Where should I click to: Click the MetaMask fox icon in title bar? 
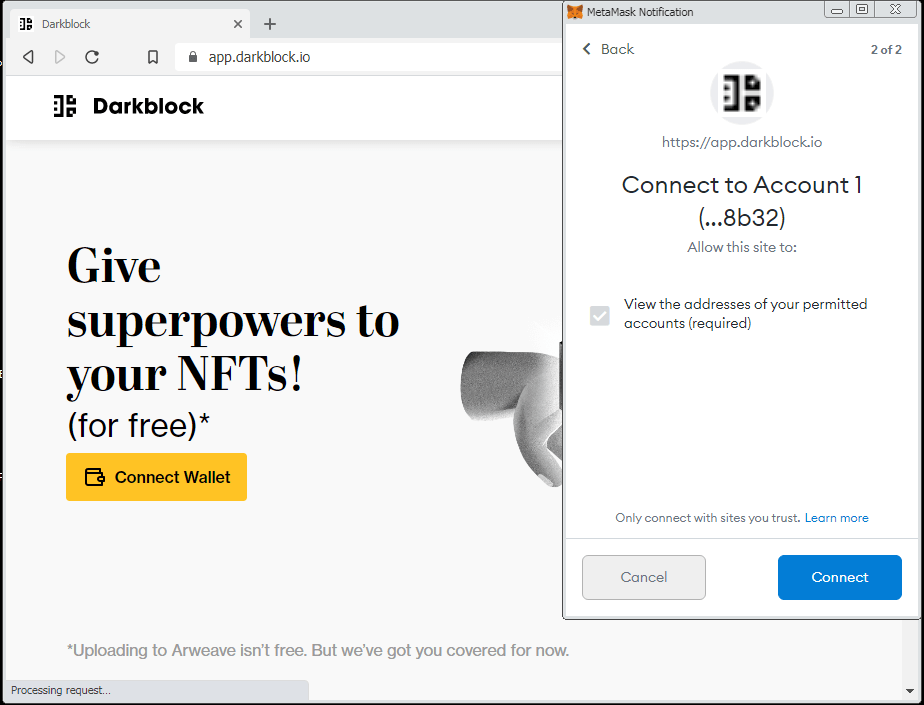[575, 11]
